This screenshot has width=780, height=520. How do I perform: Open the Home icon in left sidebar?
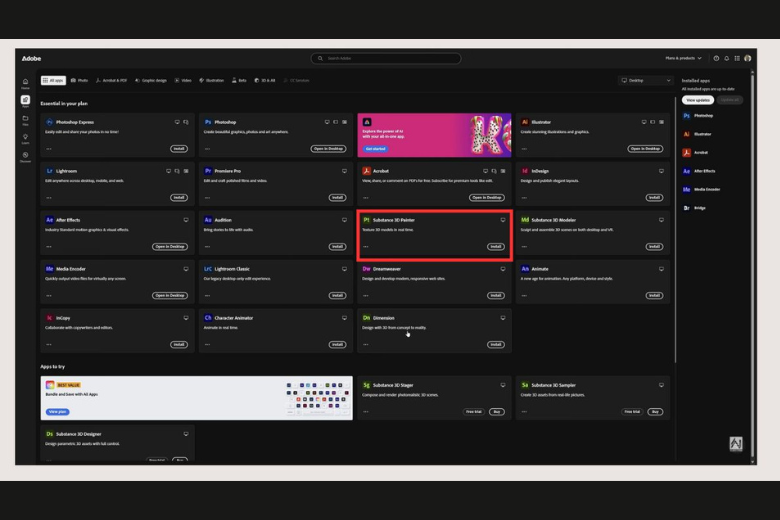(25, 82)
